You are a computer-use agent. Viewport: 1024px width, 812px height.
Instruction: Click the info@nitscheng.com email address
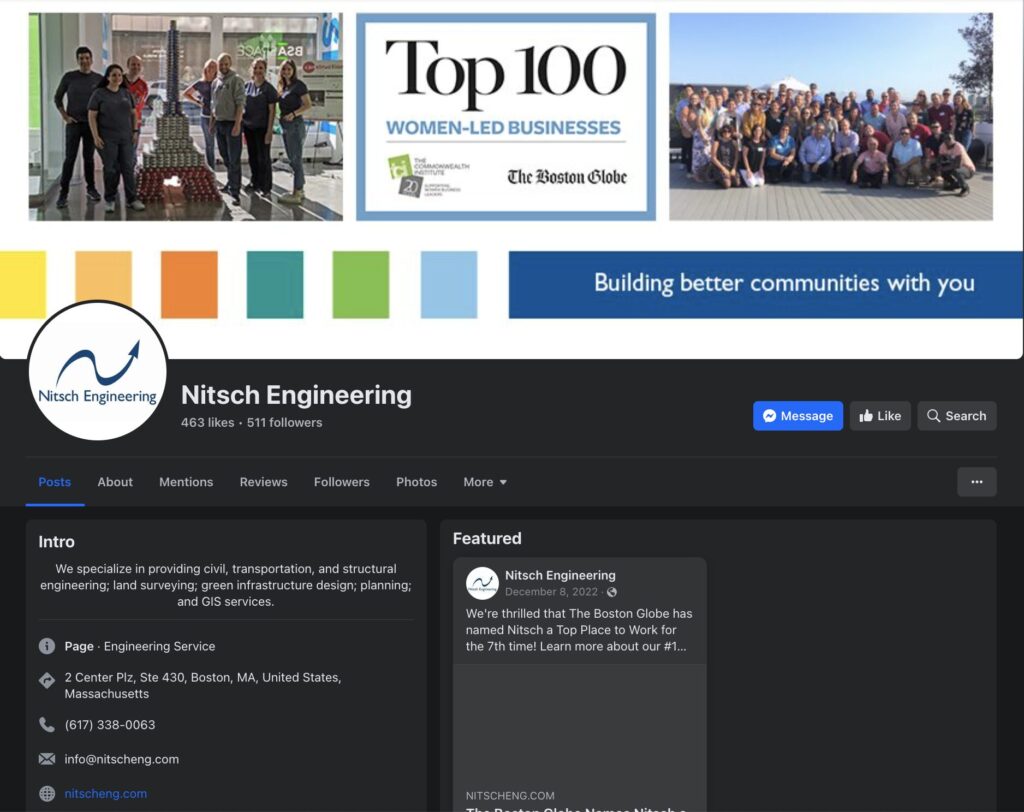coord(121,759)
